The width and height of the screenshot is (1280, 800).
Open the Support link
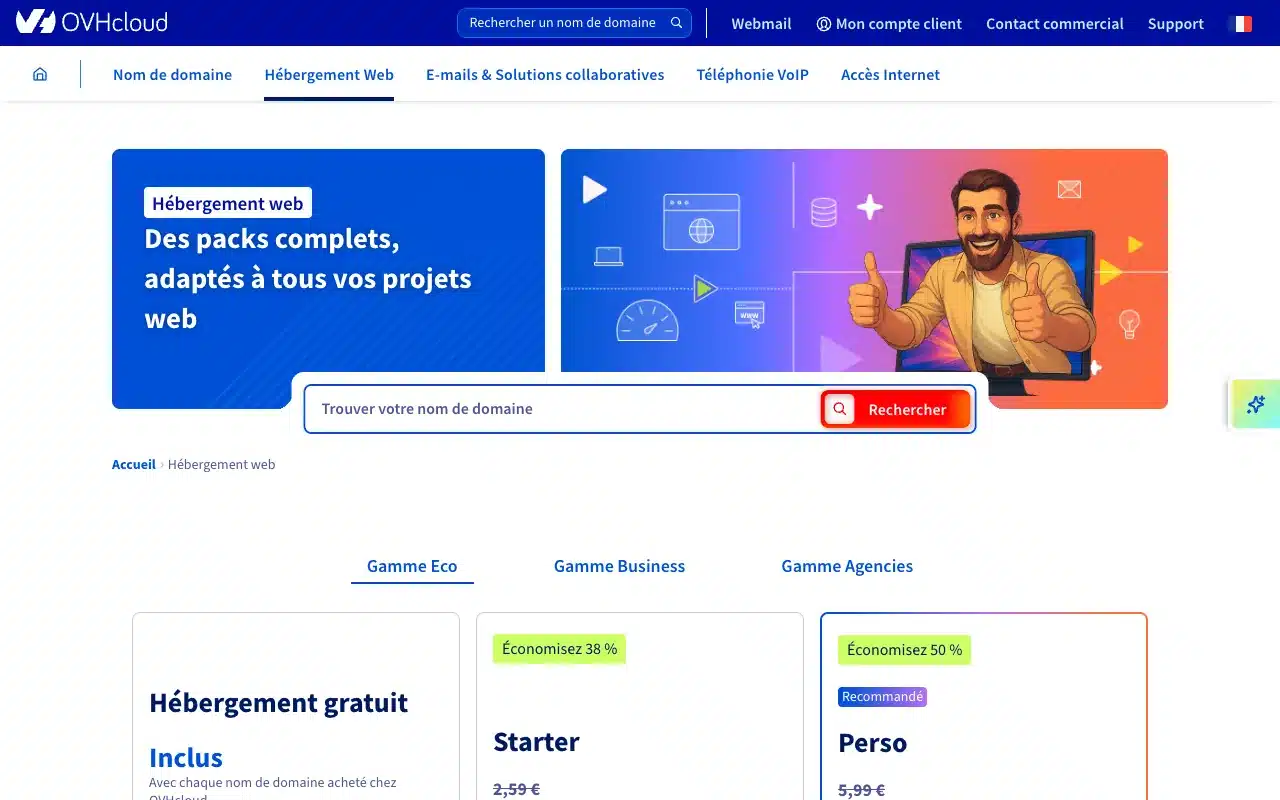point(1176,23)
